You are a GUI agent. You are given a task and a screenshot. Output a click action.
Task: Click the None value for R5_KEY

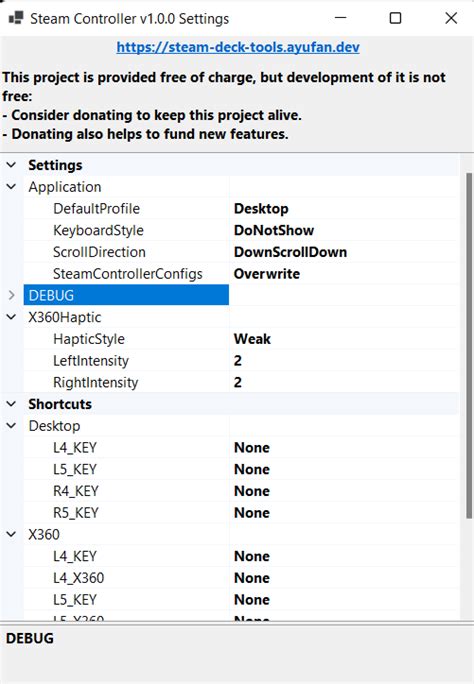point(252,513)
